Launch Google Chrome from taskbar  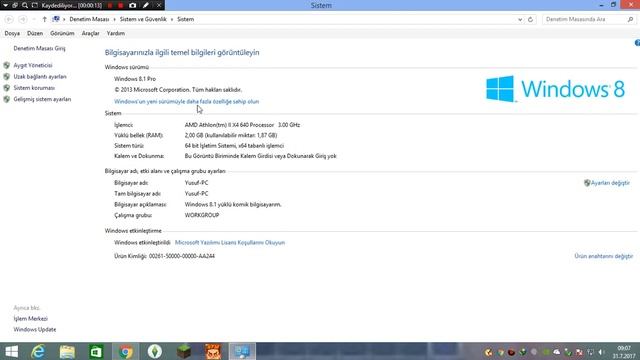click(x=125, y=351)
